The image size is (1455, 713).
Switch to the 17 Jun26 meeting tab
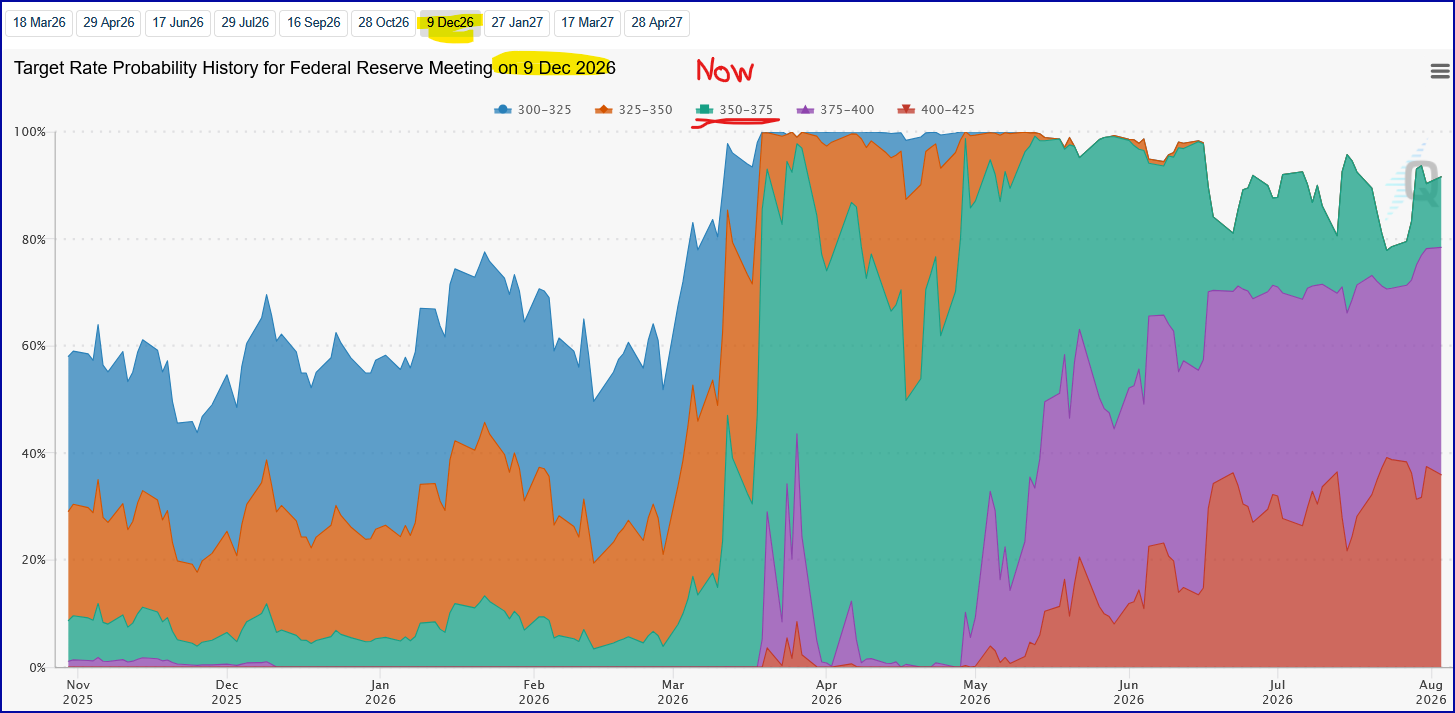pyautogui.click(x=178, y=23)
